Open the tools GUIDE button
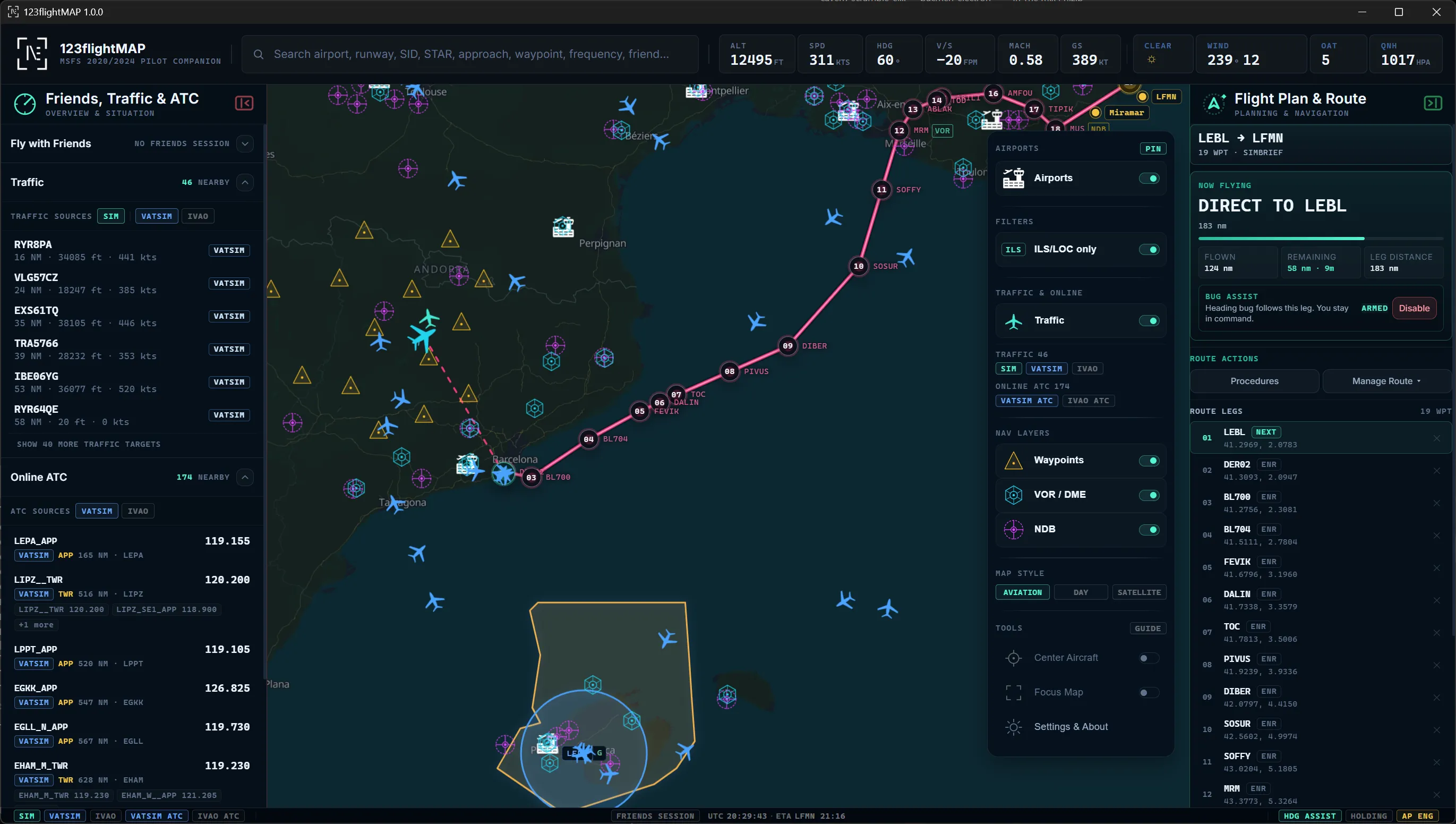 (x=1147, y=628)
